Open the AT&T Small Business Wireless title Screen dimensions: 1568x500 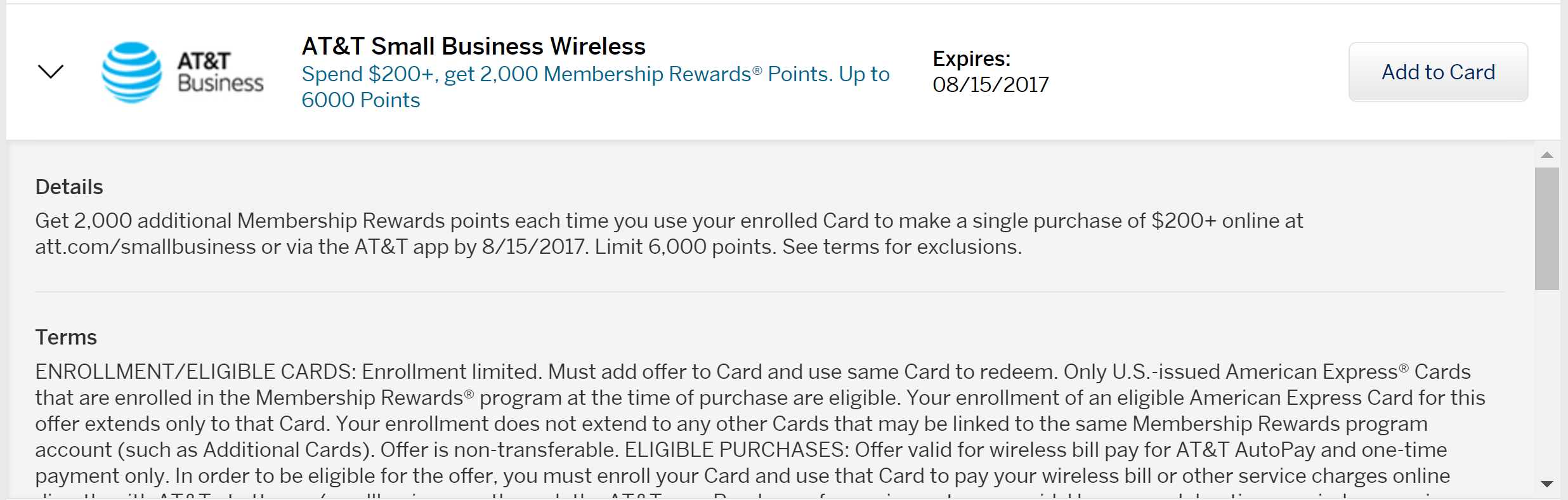473,46
